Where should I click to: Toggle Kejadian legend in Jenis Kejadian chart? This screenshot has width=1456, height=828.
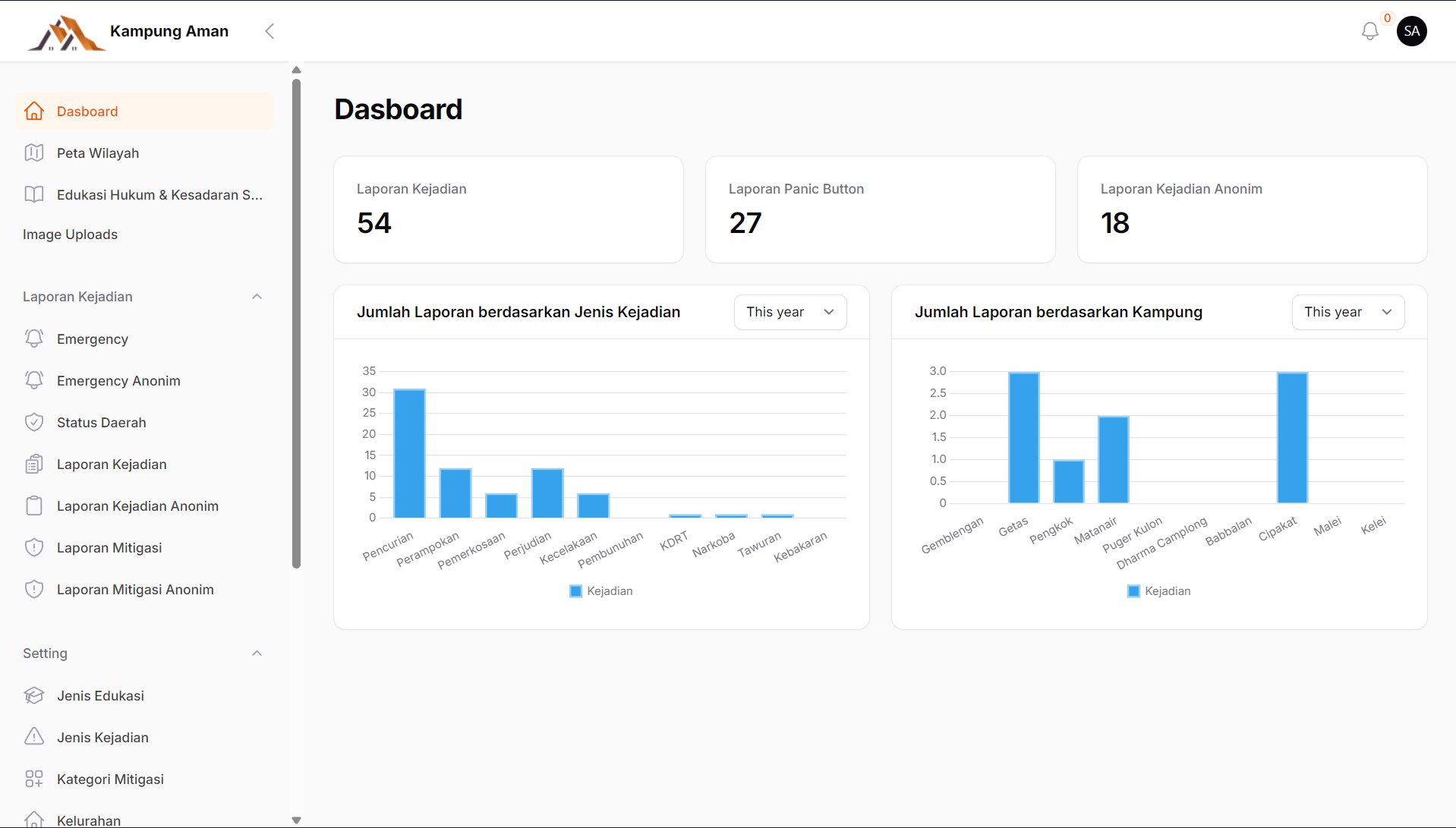click(x=600, y=591)
